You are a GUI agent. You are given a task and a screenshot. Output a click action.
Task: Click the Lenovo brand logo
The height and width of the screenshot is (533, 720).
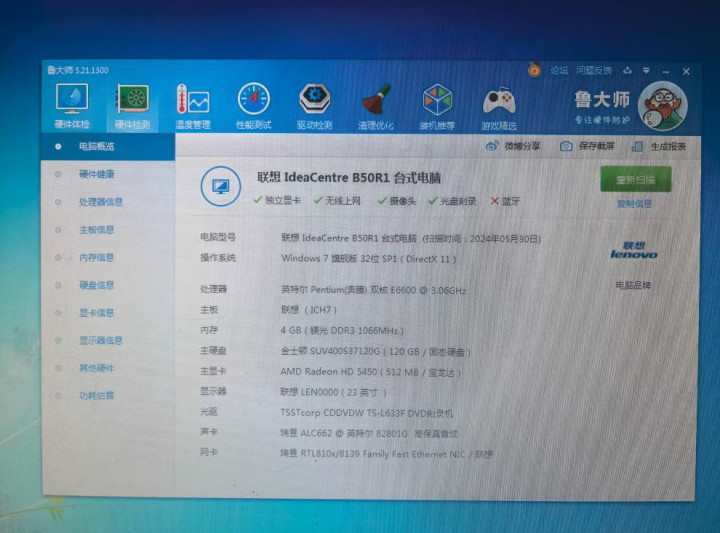[x=634, y=250]
